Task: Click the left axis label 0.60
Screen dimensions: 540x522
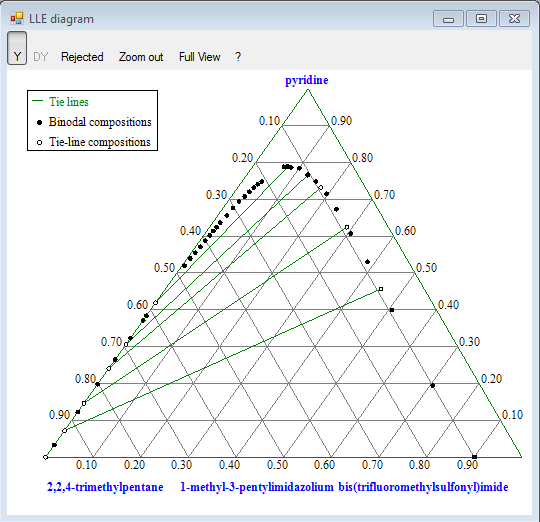Action: (x=137, y=305)
